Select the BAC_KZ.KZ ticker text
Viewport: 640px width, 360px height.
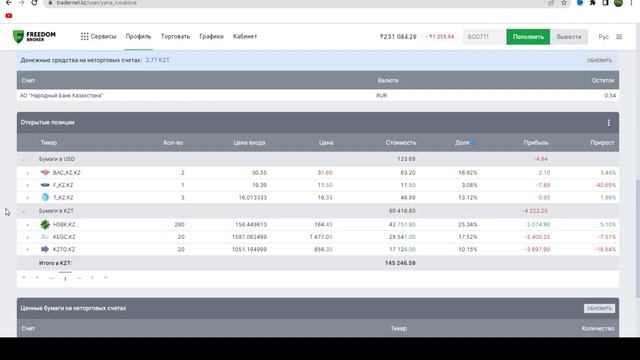click(67, 173)
